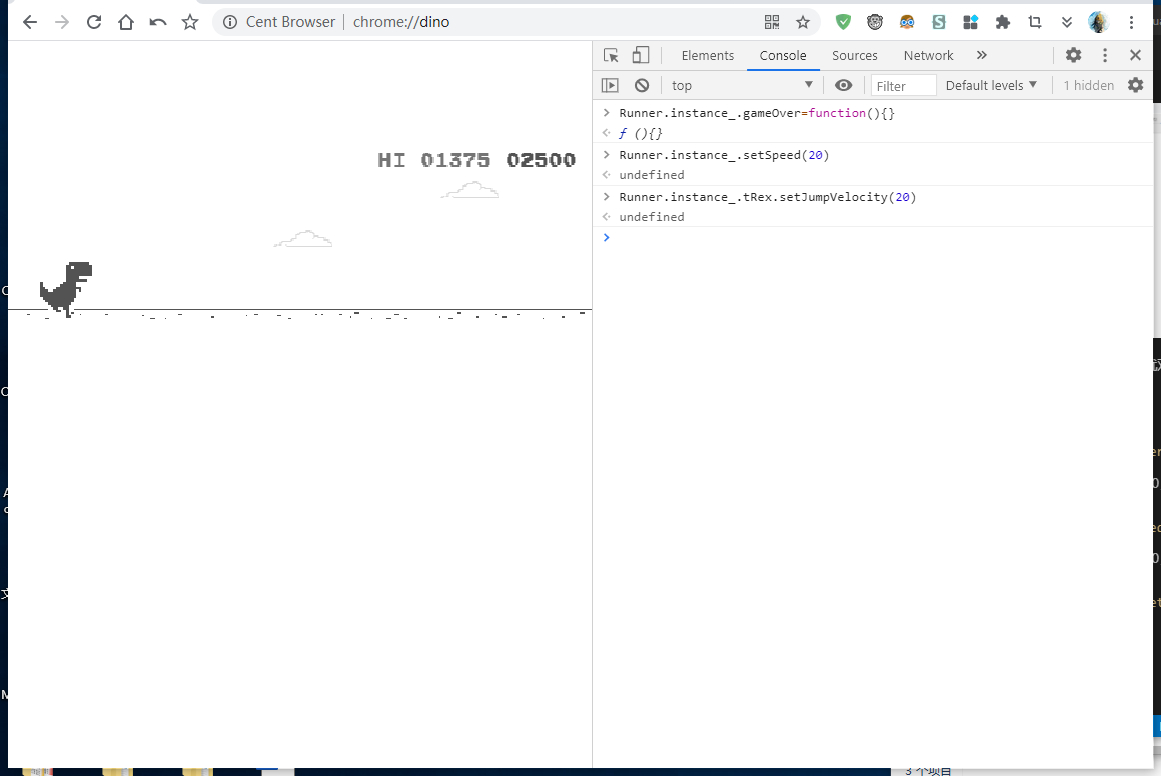The width and height of the screenshot is (1161, 776).
Task: Click the crop screenshot tool icon
Action: pos(1035,22)
